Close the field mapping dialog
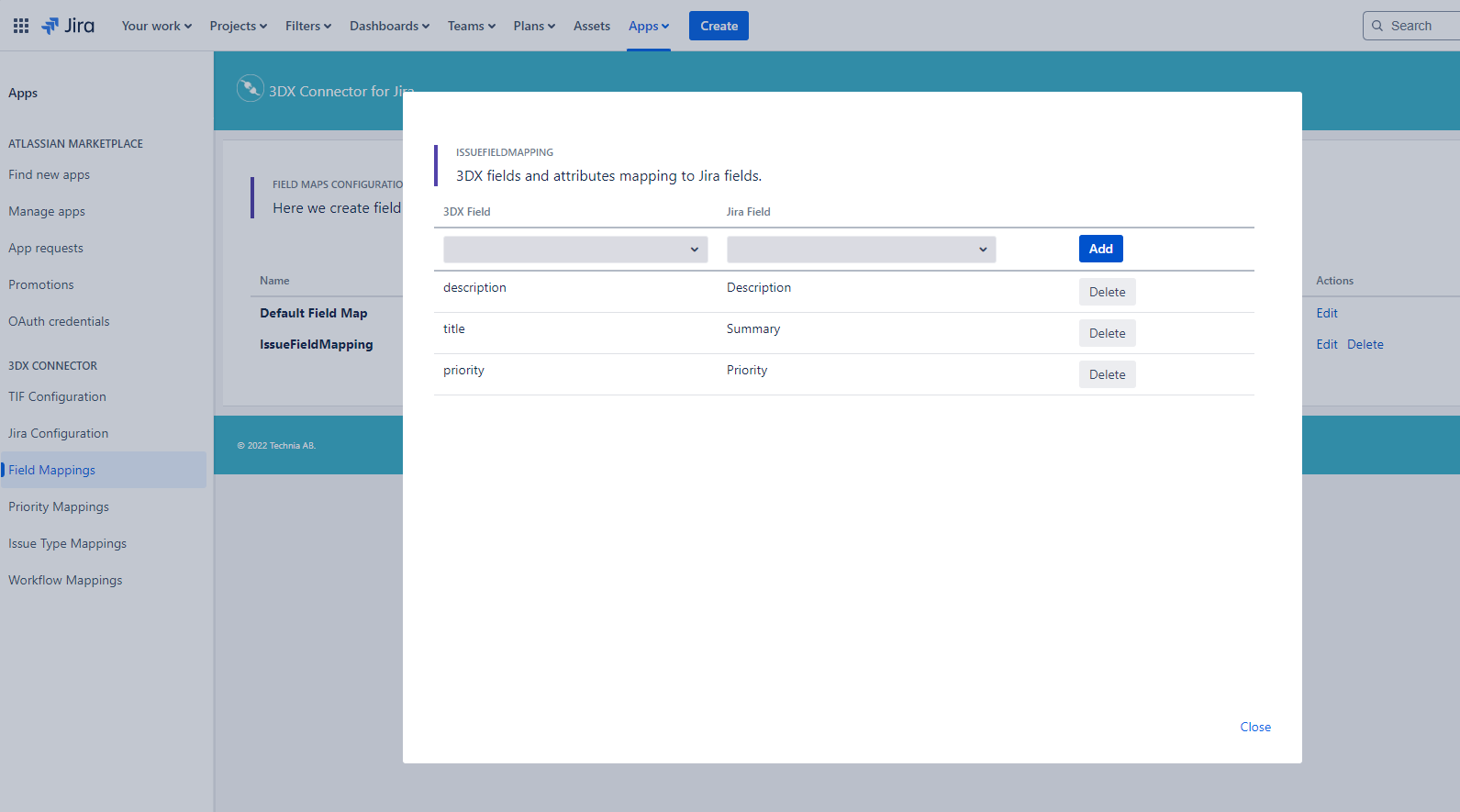This screenshot has width=1460, height=812. tap(1255, 727)
